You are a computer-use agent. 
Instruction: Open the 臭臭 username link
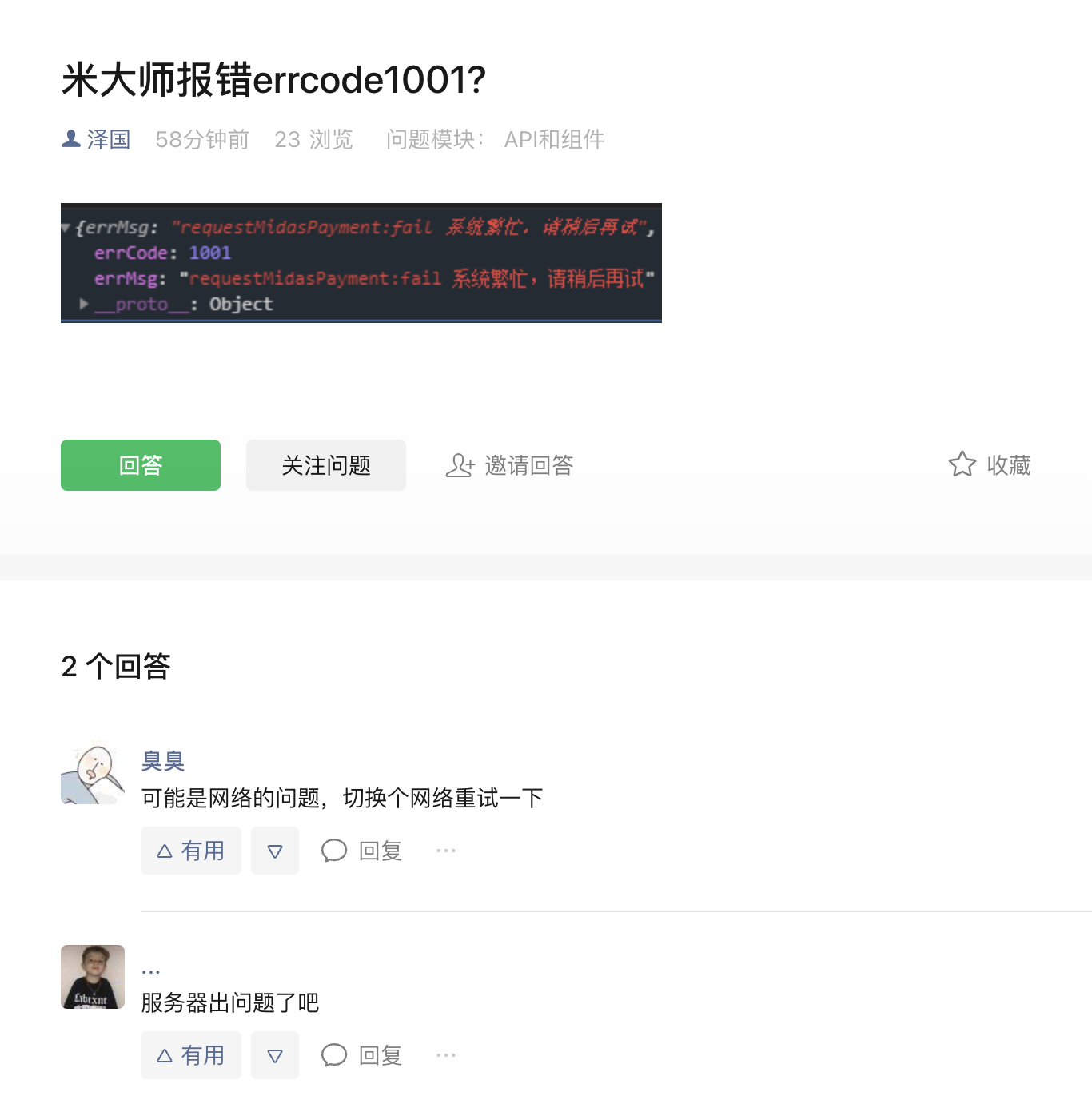pos(163,761)
